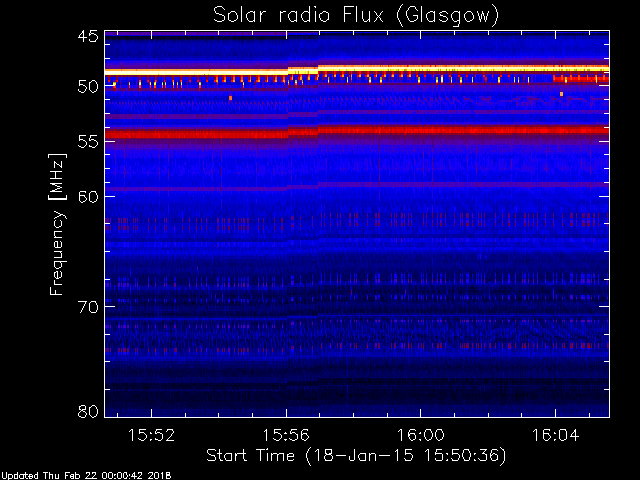Click the "Start Time (18-Jan-15 15:50:36)" axis label
Screen dimensions: 640x480
pos(356,456)
